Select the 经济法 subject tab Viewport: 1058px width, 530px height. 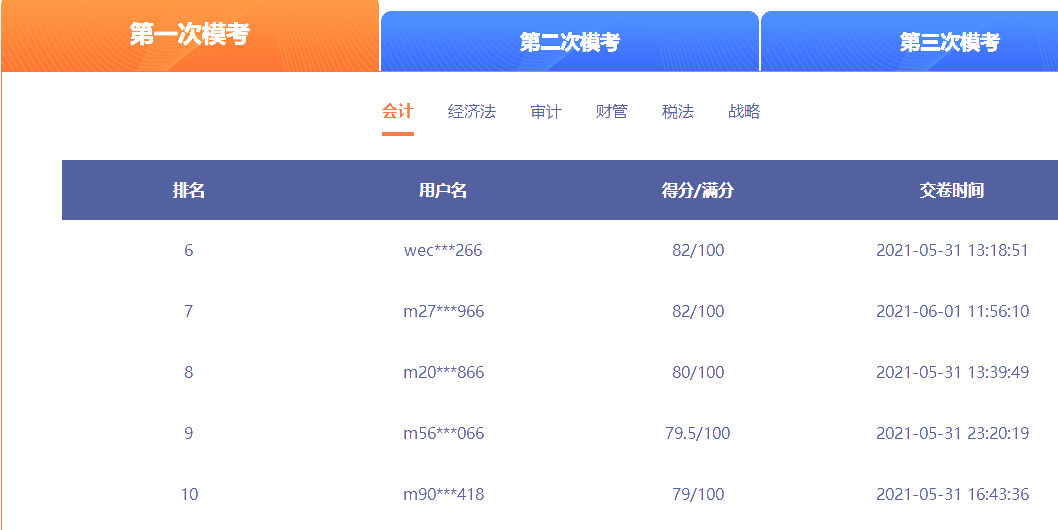pyautogui.click(x=472, y=111)
